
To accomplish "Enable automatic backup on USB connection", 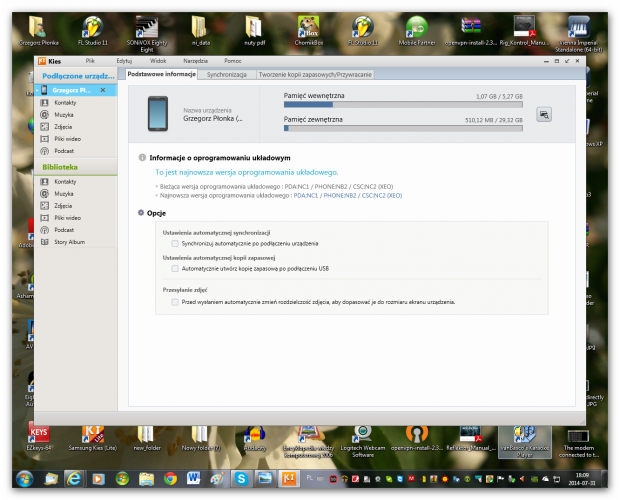I will pos(175,269).
